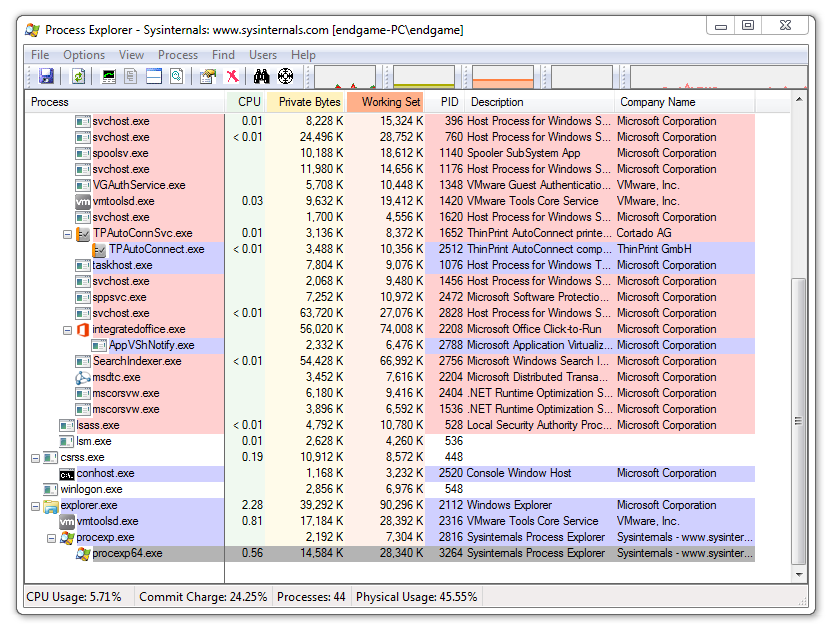This screenshot has height=634, width=832.
Task: Toggle lower pane view icon
Action: pos(154,76)
